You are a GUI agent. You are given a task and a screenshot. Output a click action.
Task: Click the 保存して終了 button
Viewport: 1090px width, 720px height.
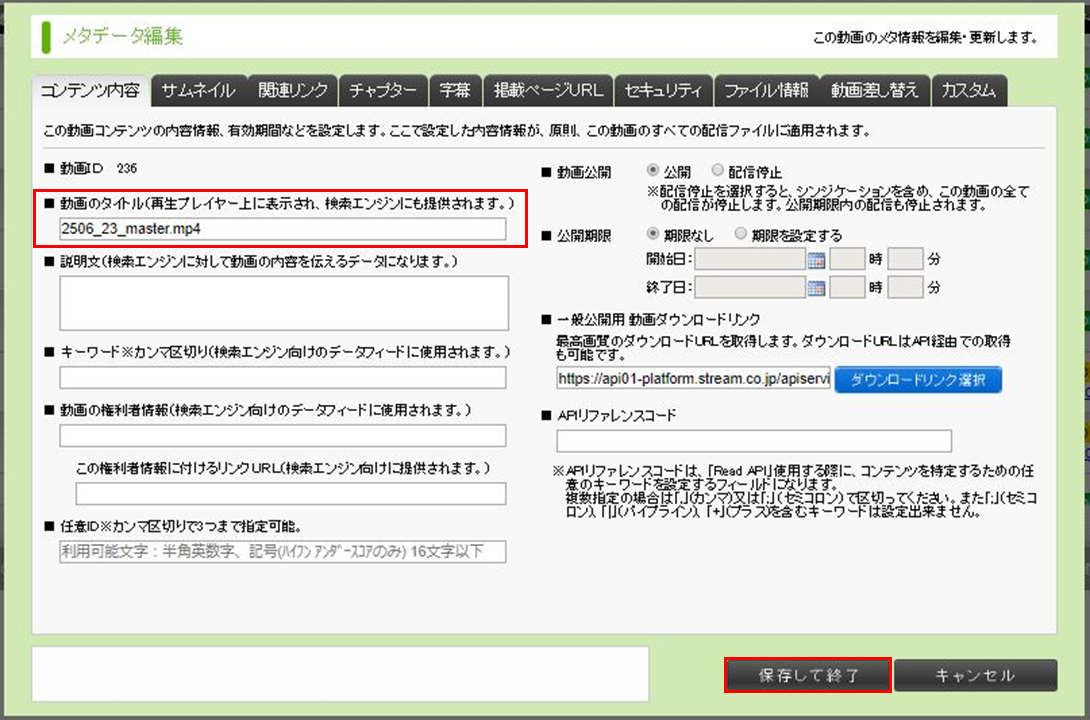[x=808, y=675]
